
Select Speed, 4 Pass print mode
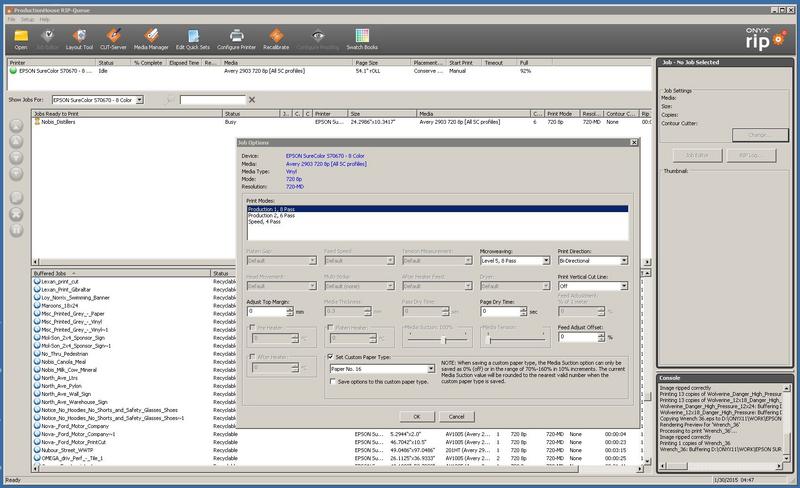pyautogui.click(x=437, y=222)
